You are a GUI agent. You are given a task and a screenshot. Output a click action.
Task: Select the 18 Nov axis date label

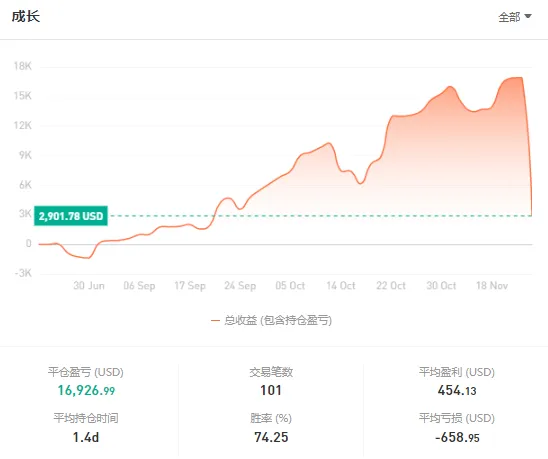(x=492, y=286)
